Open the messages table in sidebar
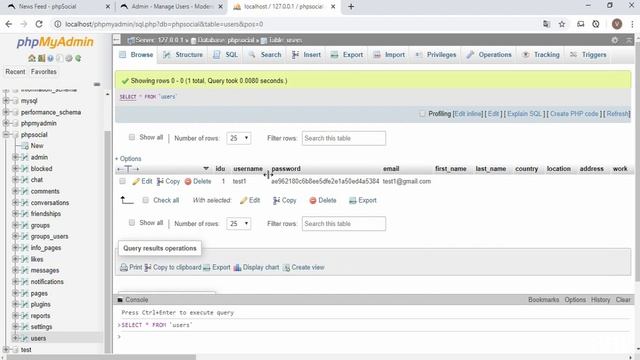 (x=44, y=270)
